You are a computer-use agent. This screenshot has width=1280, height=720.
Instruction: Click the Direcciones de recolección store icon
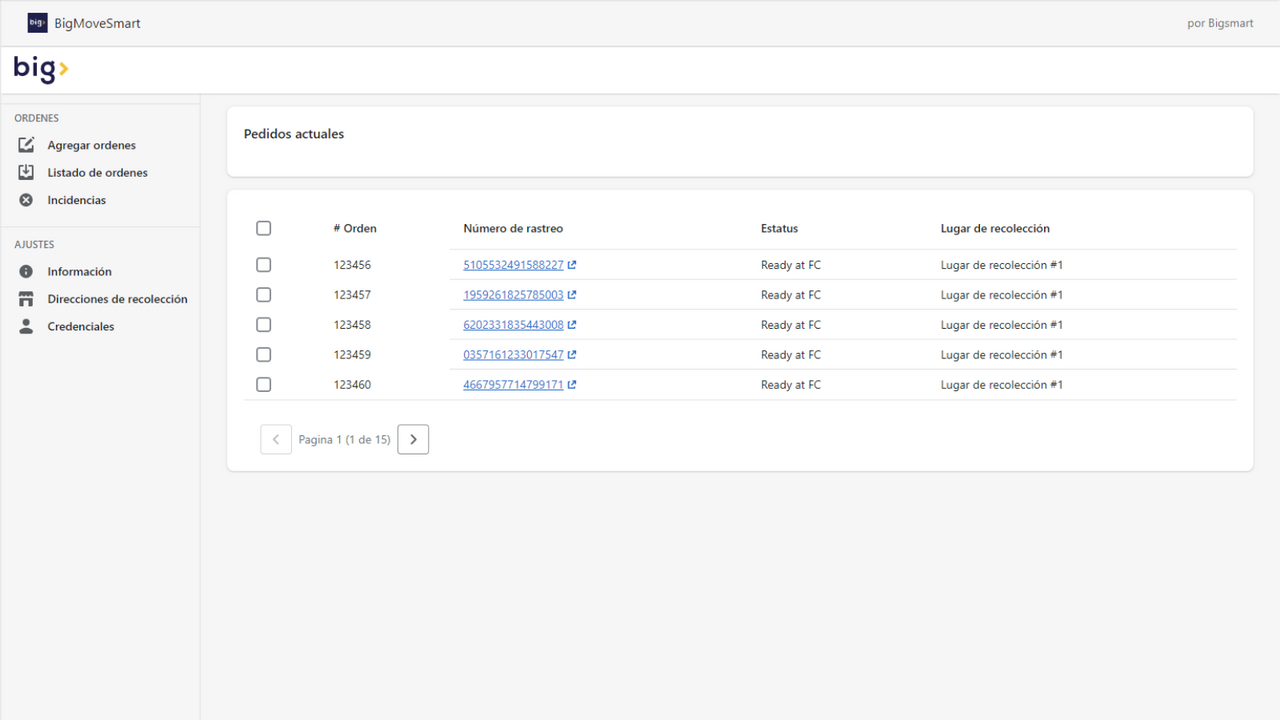pyautogui.click(x=26, y=299)
